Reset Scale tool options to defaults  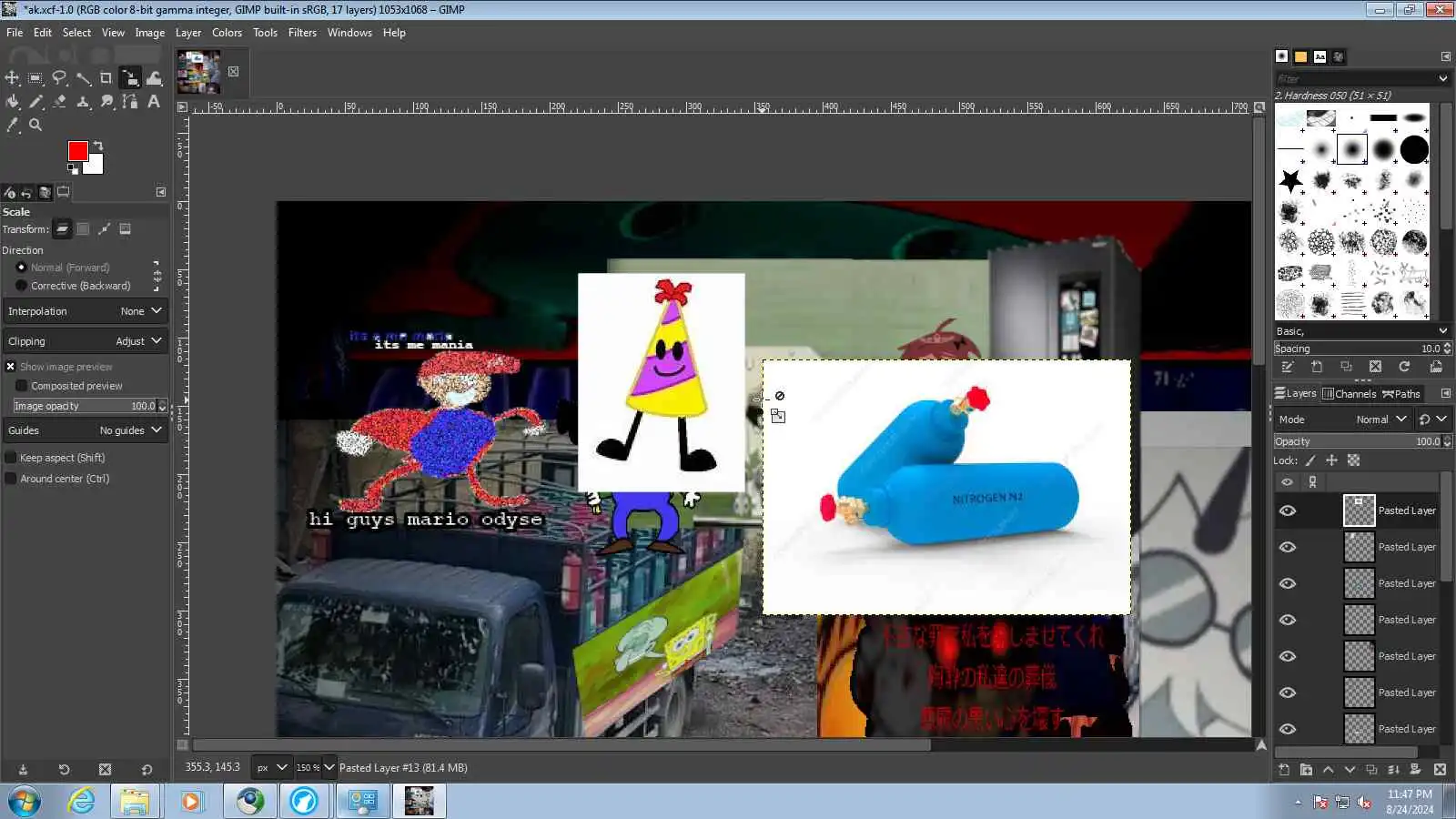pos(147,770)
